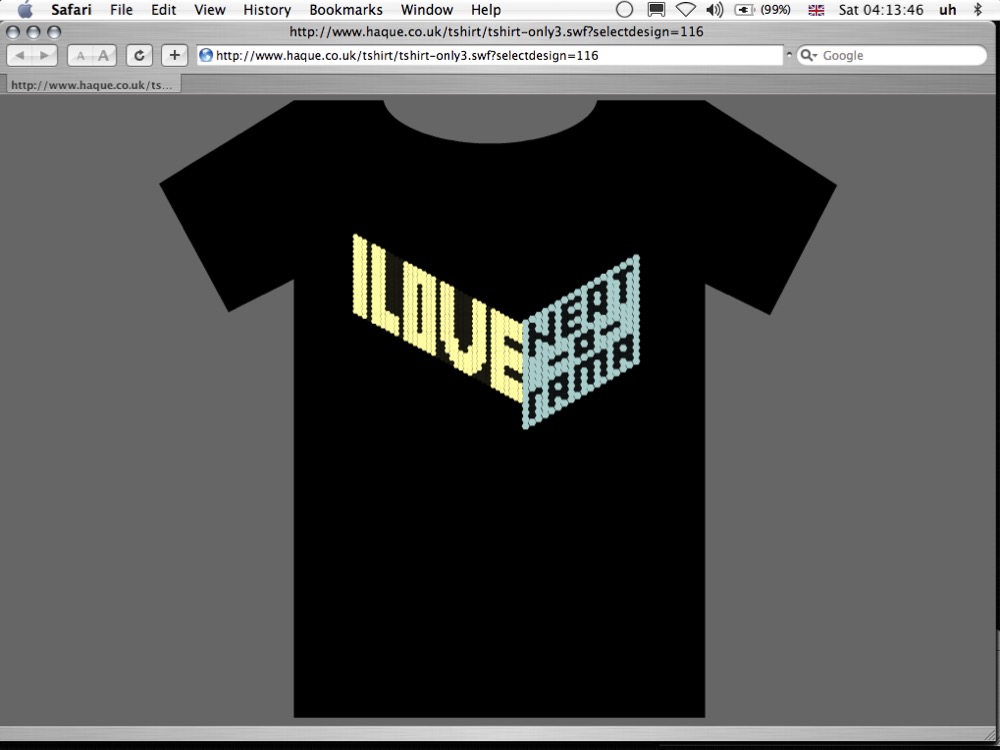
Task: Open the AirPort wireless menu
Action: [x=686, y=10]
